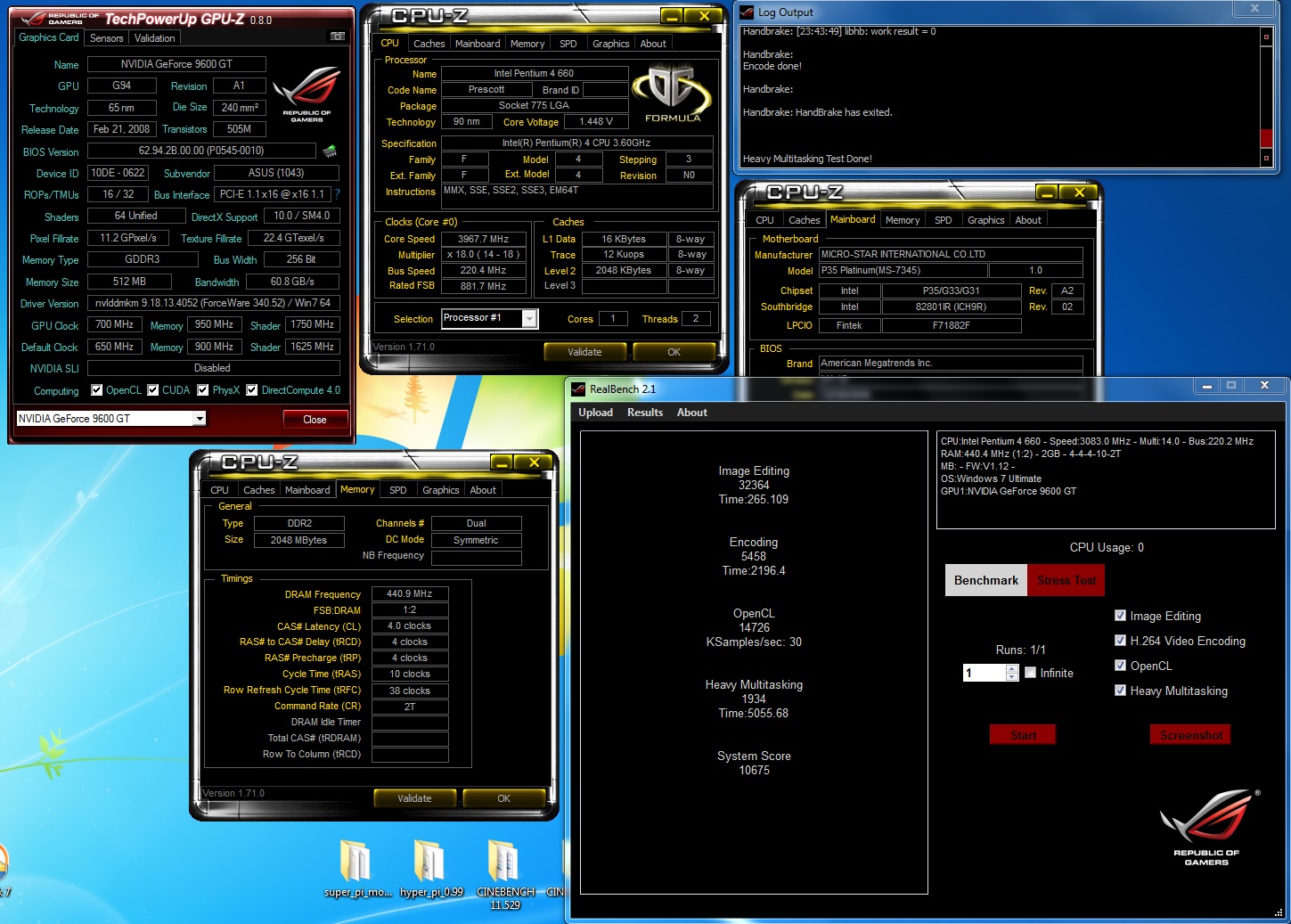This screenshot has width=1291, height=924.
Task: Click the Start button in RealBench
Action: (x=1023, y=734)
